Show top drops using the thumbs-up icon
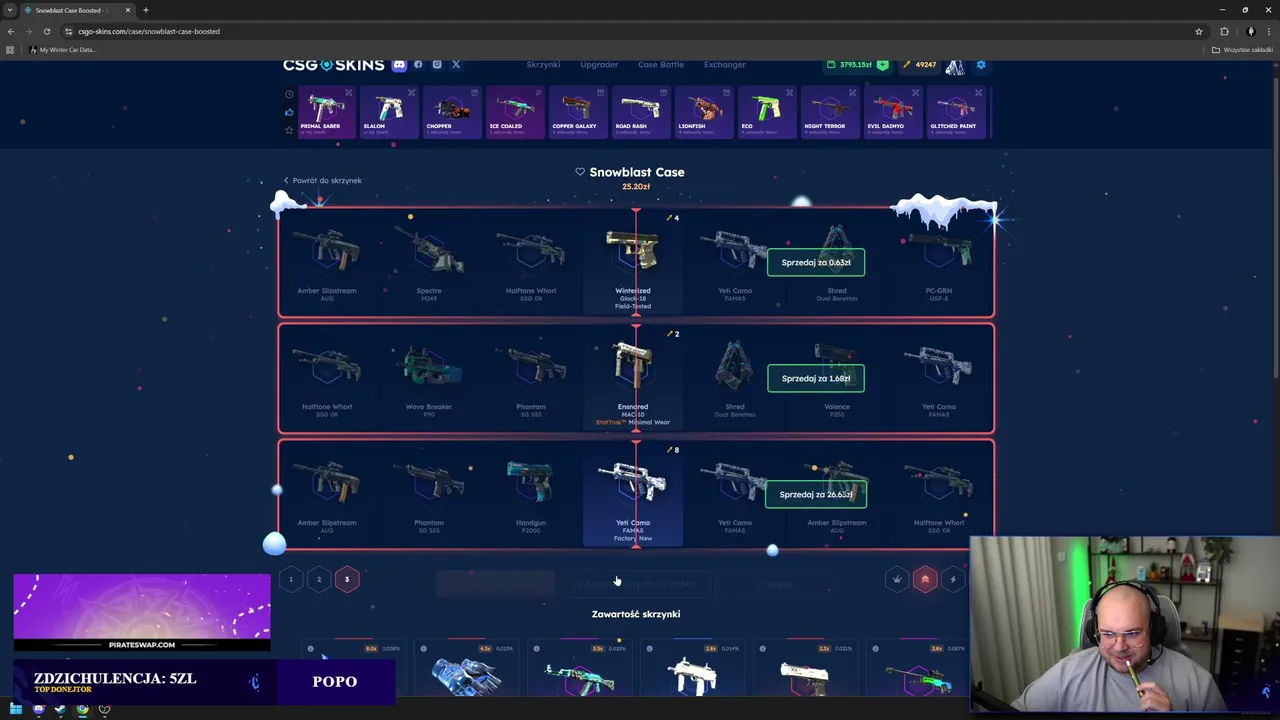This screenshot has height=720, width=1280. 289,112
